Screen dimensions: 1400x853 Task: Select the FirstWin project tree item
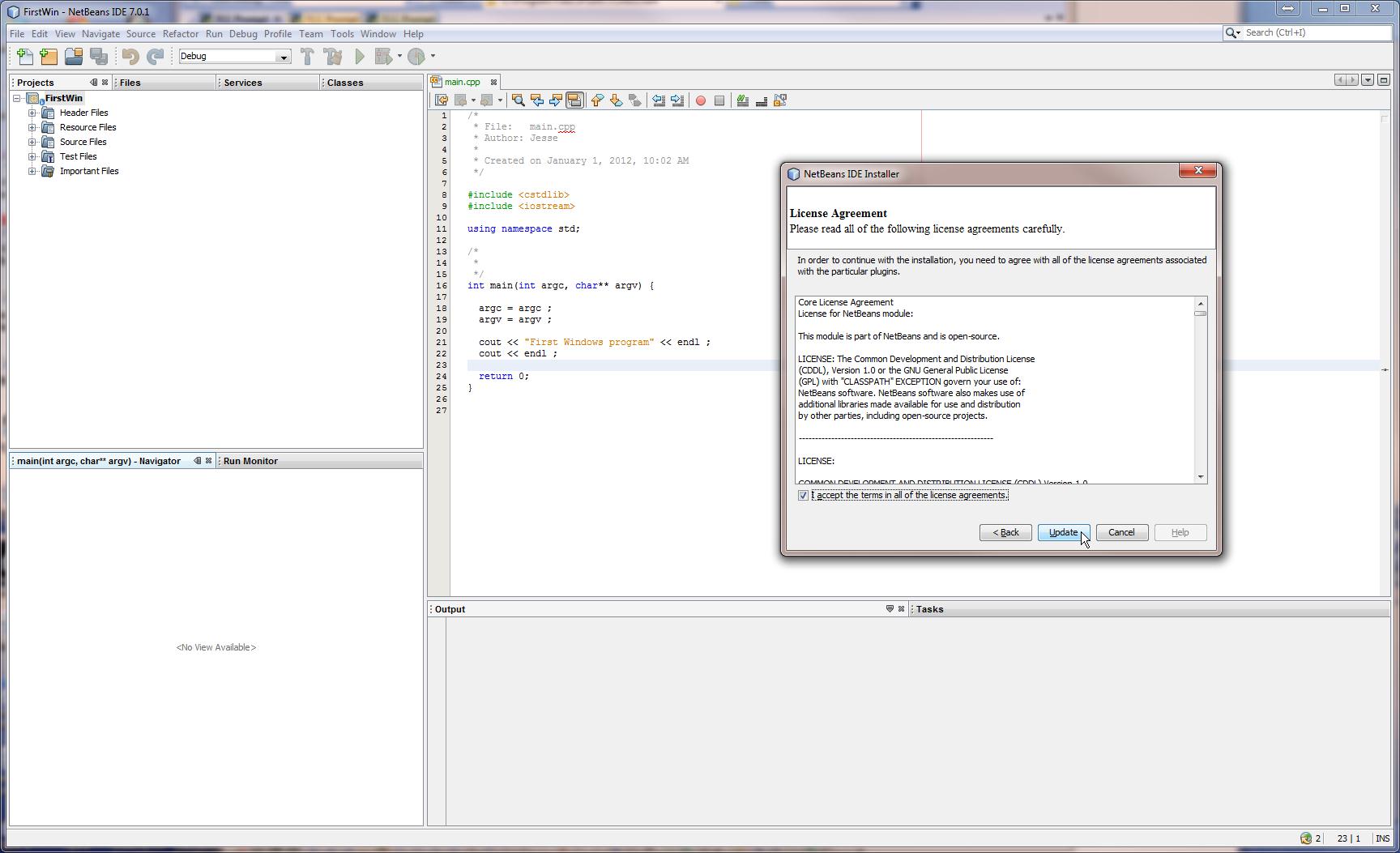pos(63,98)
